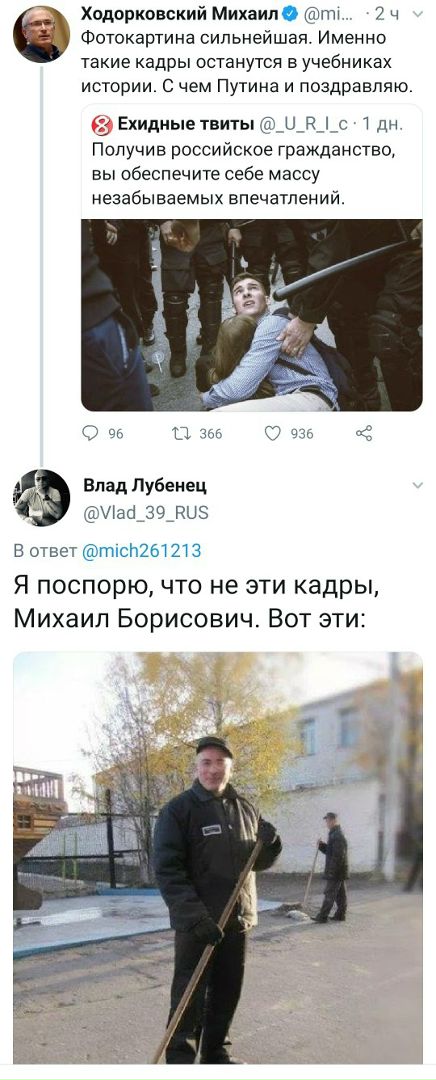The image size is (436, 1080).
Task: Expand the top tweet options chevron
Action: click(417, 14)
